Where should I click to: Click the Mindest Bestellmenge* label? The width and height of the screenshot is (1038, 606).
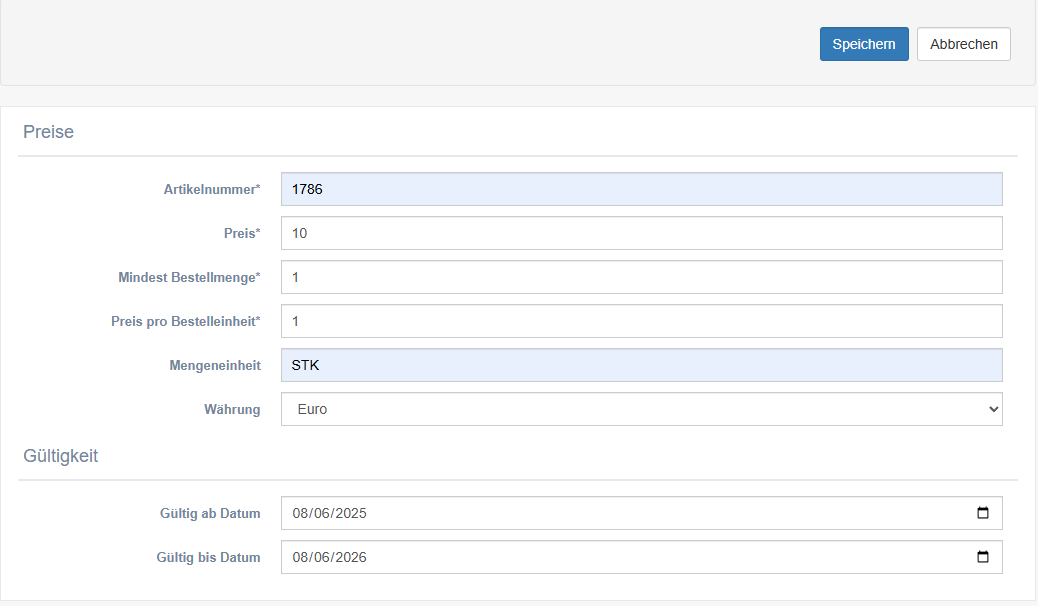tap(189, 278)
